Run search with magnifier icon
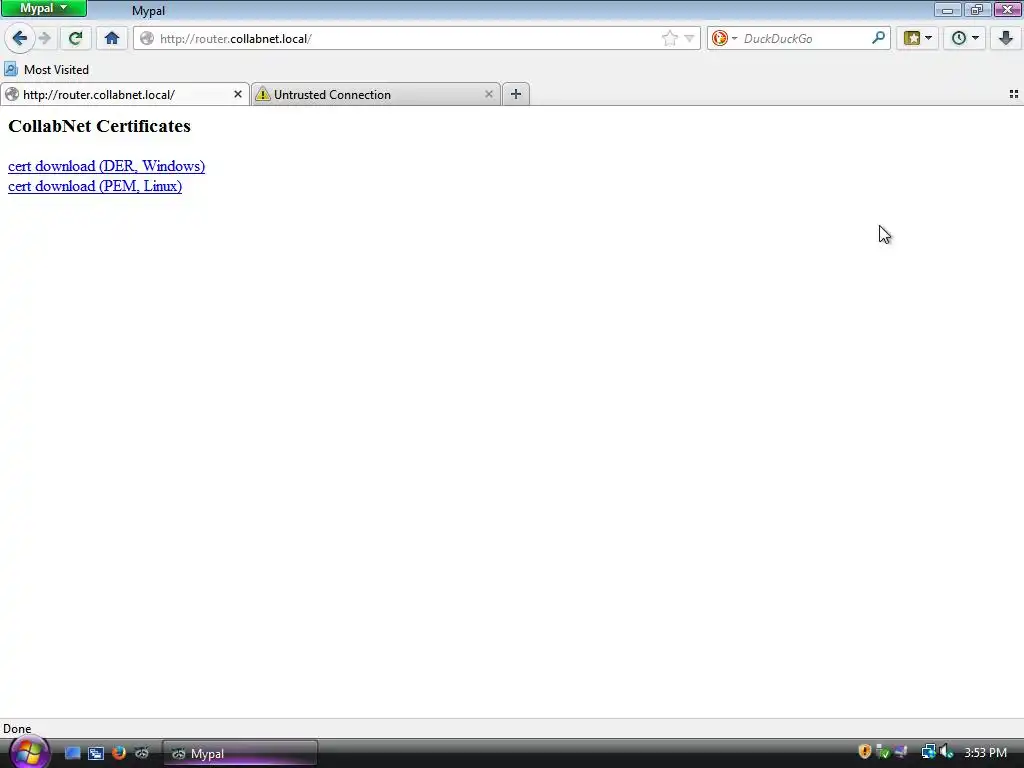The image size is (1024, 768). tap(878, 38)
